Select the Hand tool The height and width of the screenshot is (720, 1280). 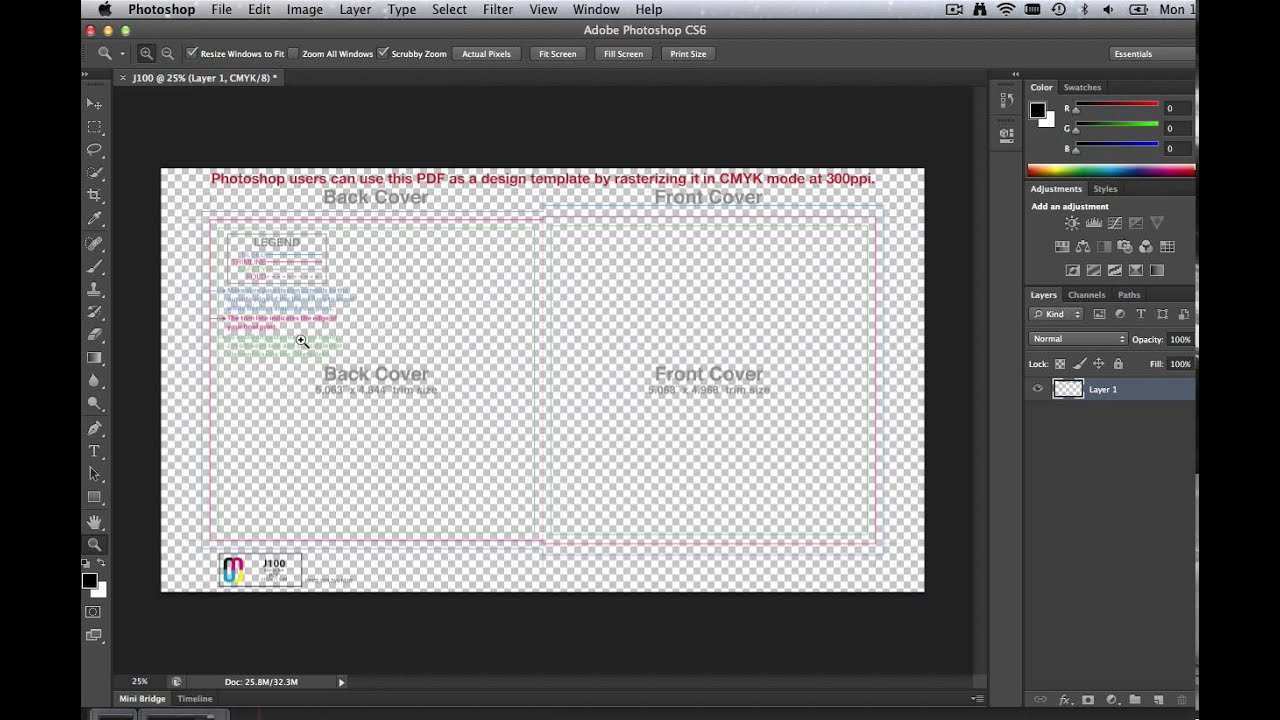(94, 522)
